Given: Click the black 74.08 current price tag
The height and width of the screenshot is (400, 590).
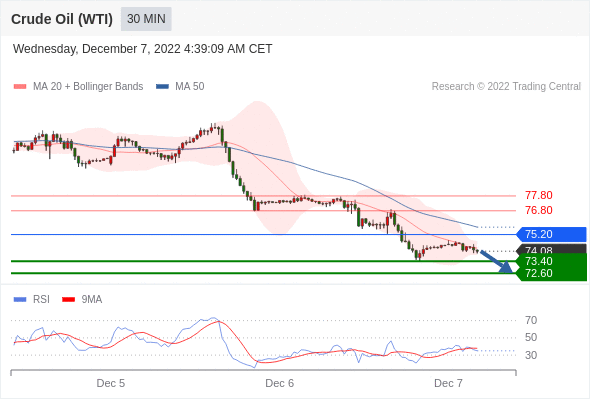Looking at the screenshot, I should (551, 249).
